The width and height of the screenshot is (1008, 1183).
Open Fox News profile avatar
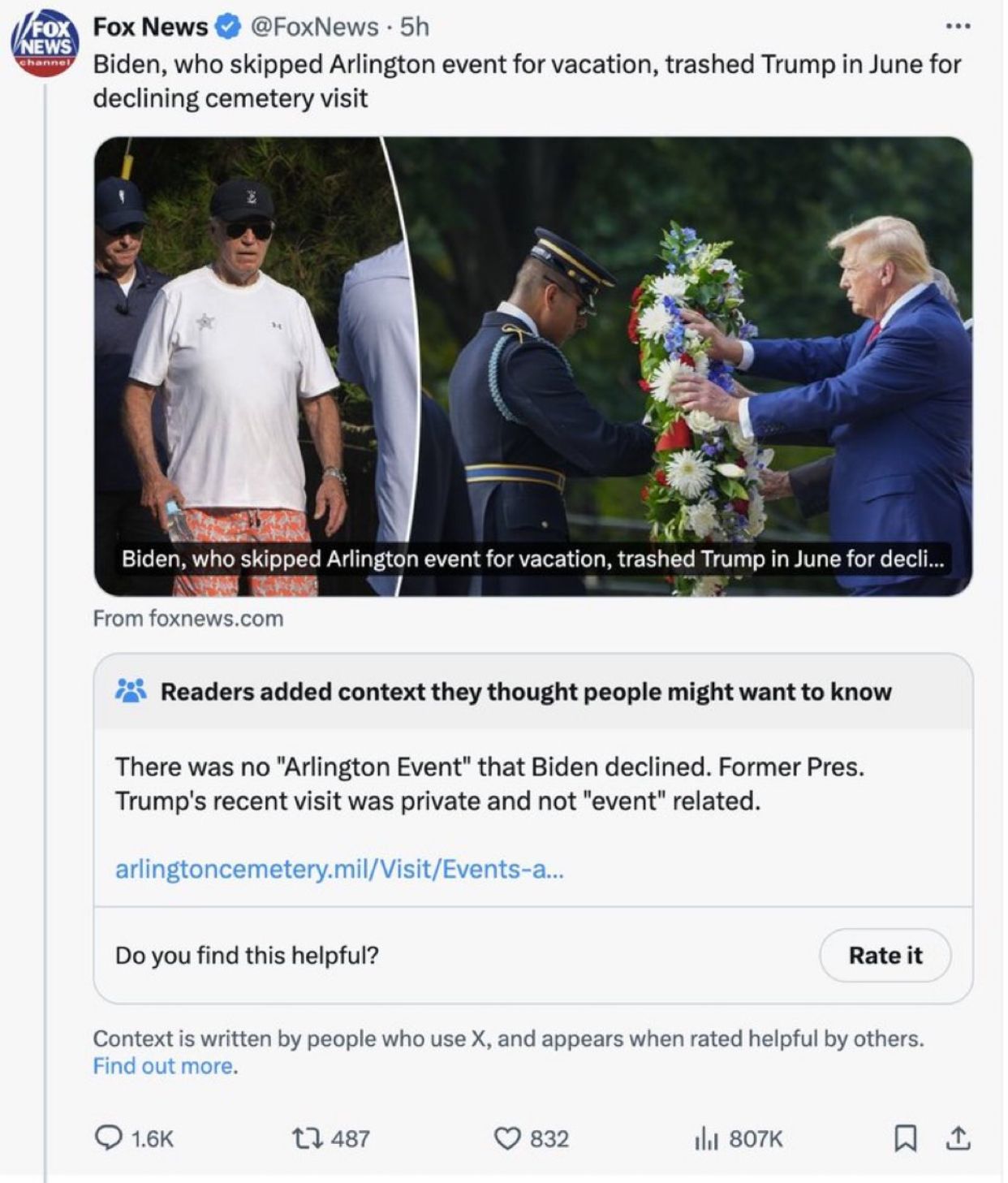pyautogui.click(x=45, y=44)
